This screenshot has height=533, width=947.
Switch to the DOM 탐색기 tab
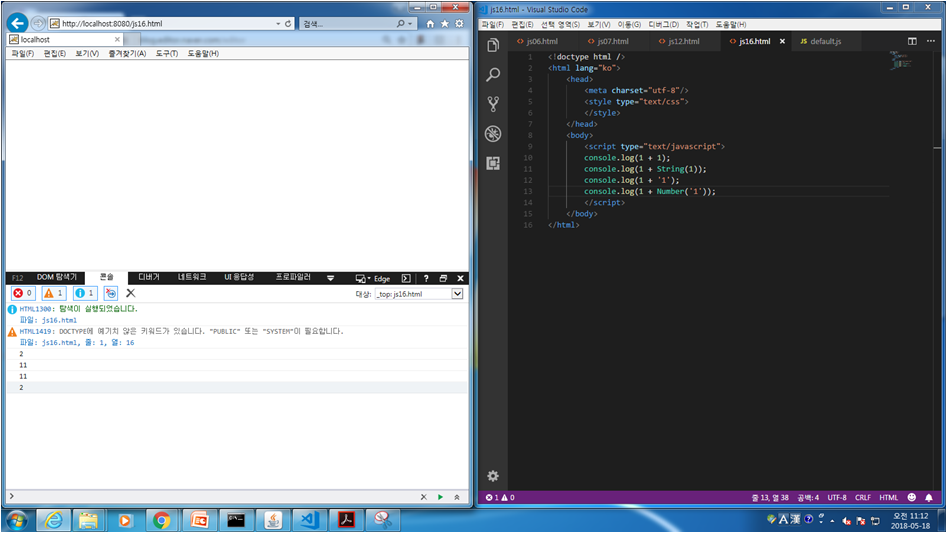[x=57, y=277]
